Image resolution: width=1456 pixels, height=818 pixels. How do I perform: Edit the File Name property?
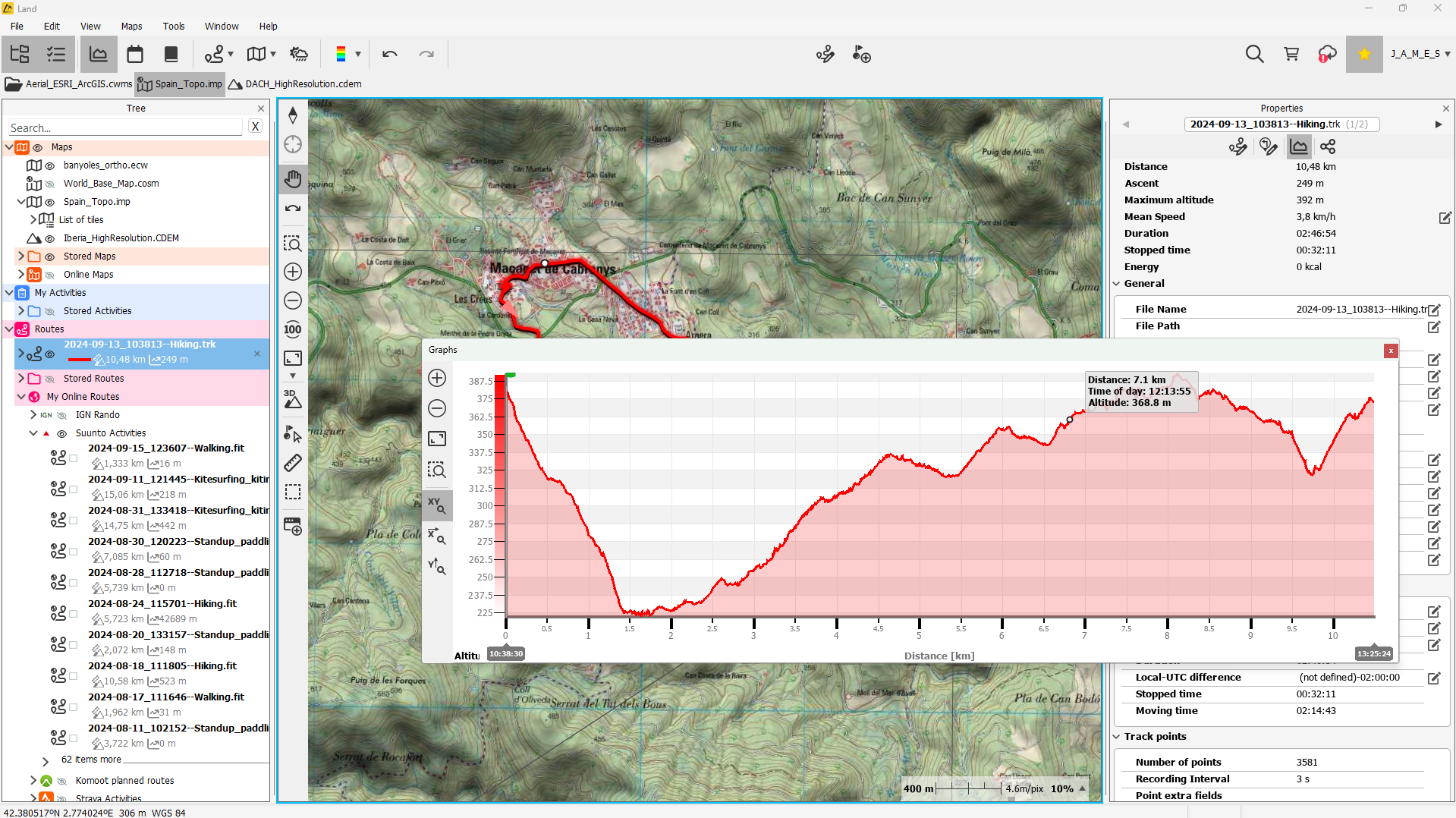1433,310
